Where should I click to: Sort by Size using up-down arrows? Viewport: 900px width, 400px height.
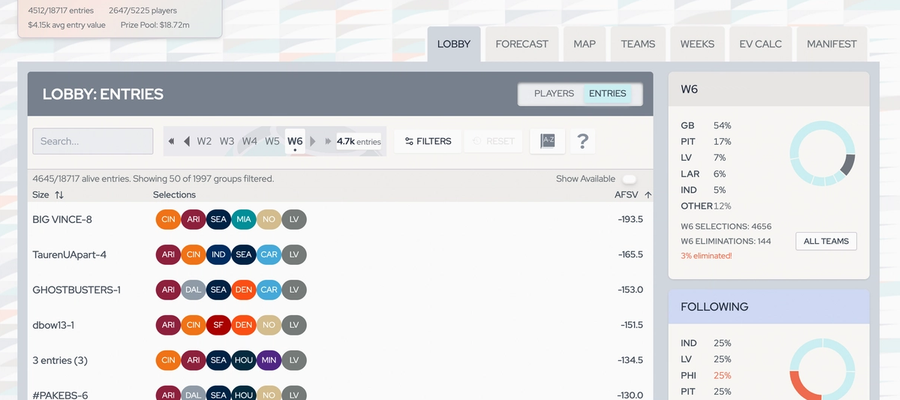[x=59, y=195]
